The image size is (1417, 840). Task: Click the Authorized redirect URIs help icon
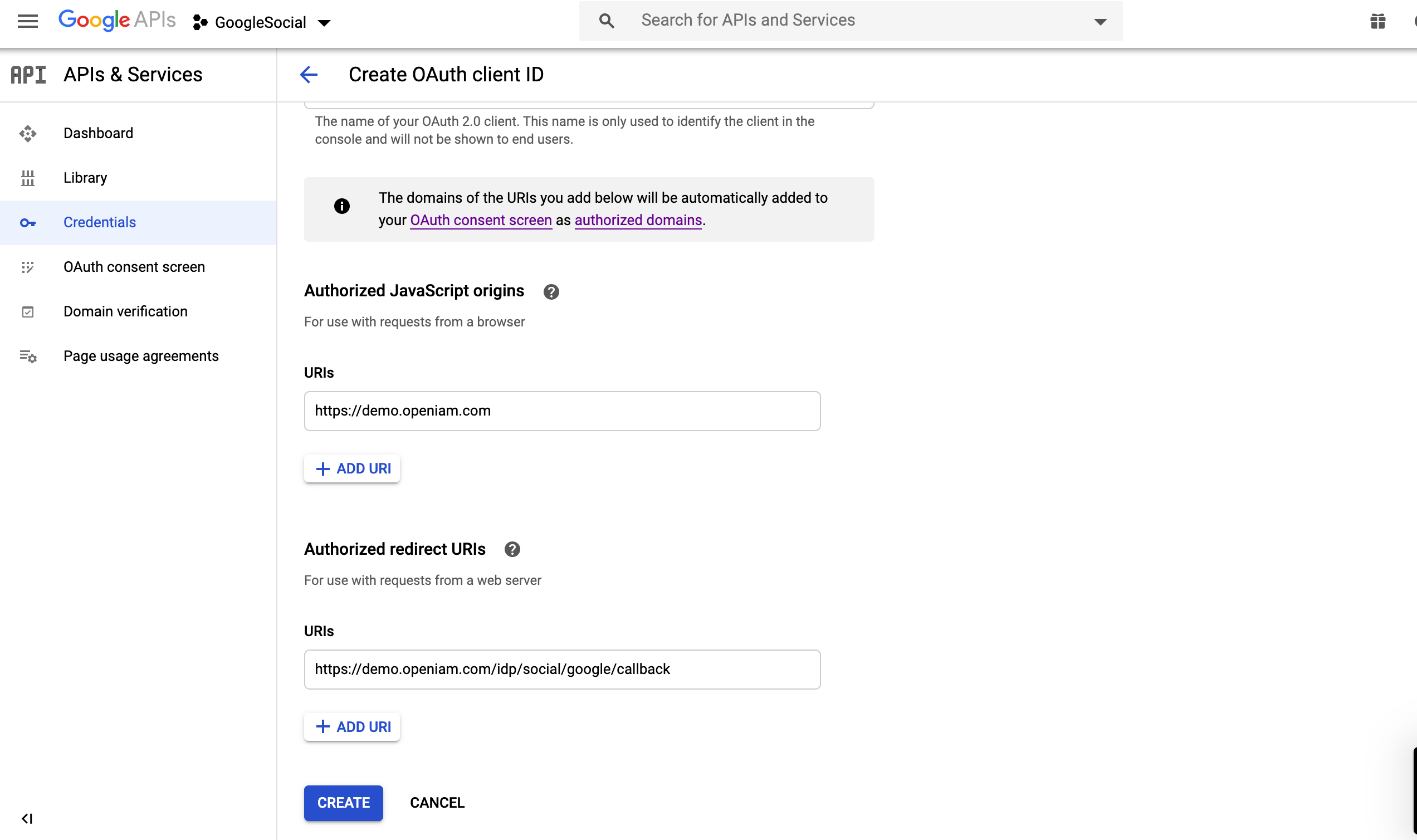coord(512,549)
